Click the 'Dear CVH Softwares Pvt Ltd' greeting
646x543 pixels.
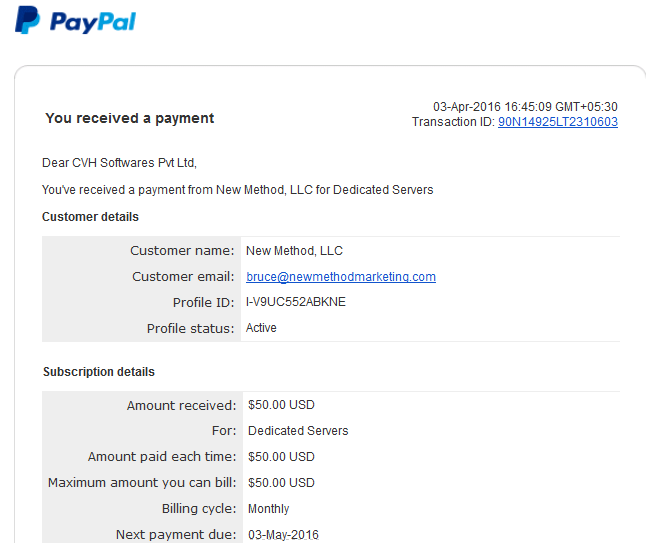coord(119,163)
